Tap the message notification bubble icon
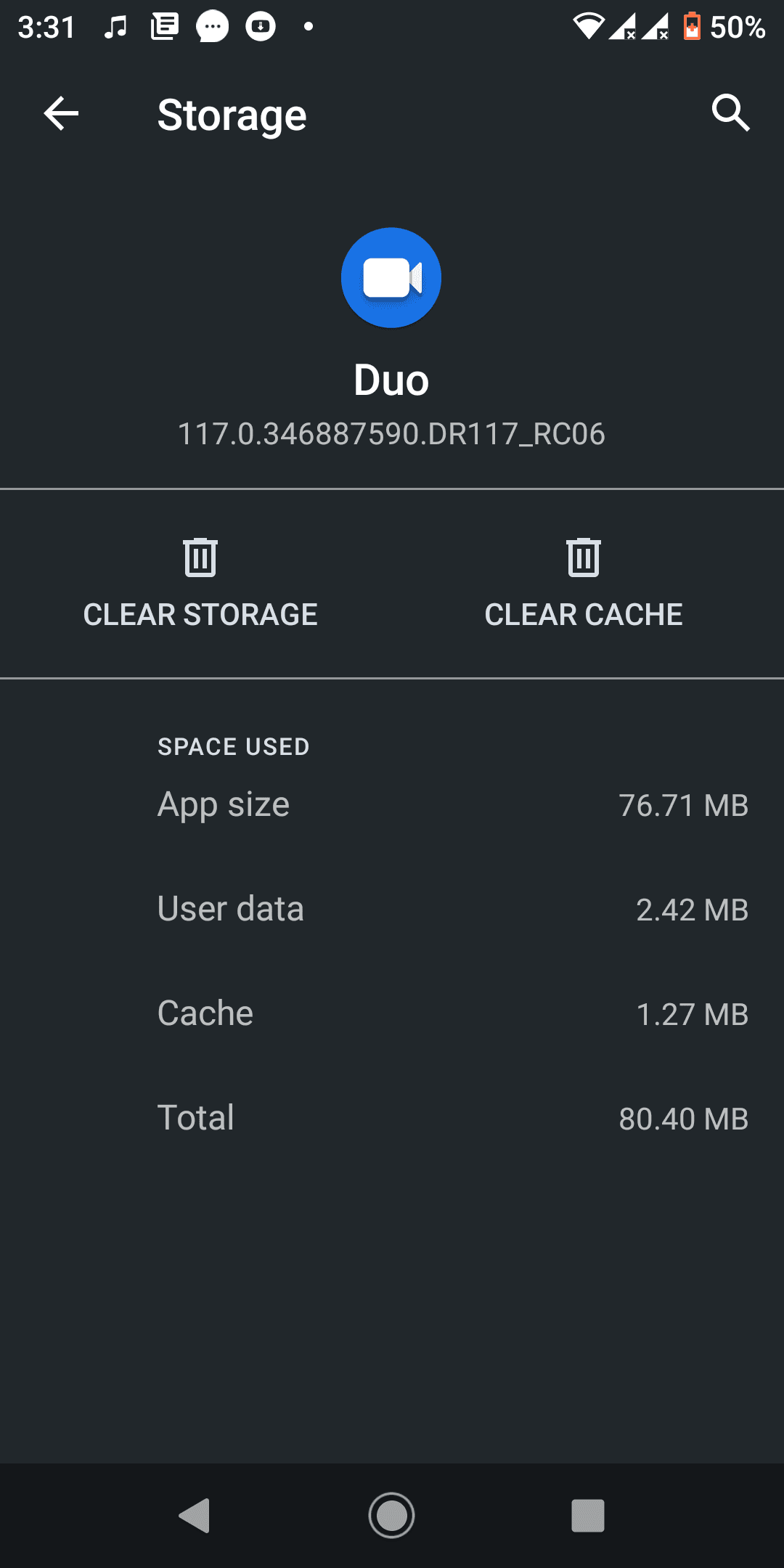Screen dimensions: 784x1568 212,28
